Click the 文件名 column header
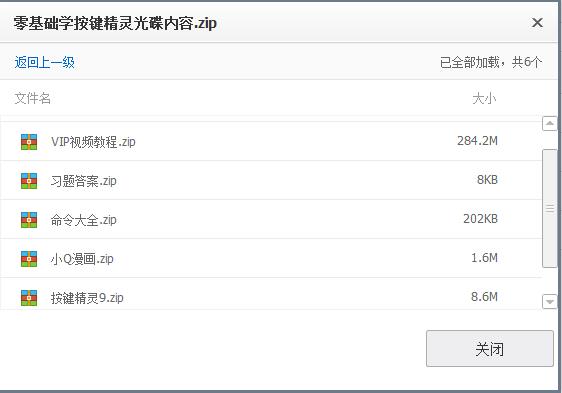 click(33, 98)
